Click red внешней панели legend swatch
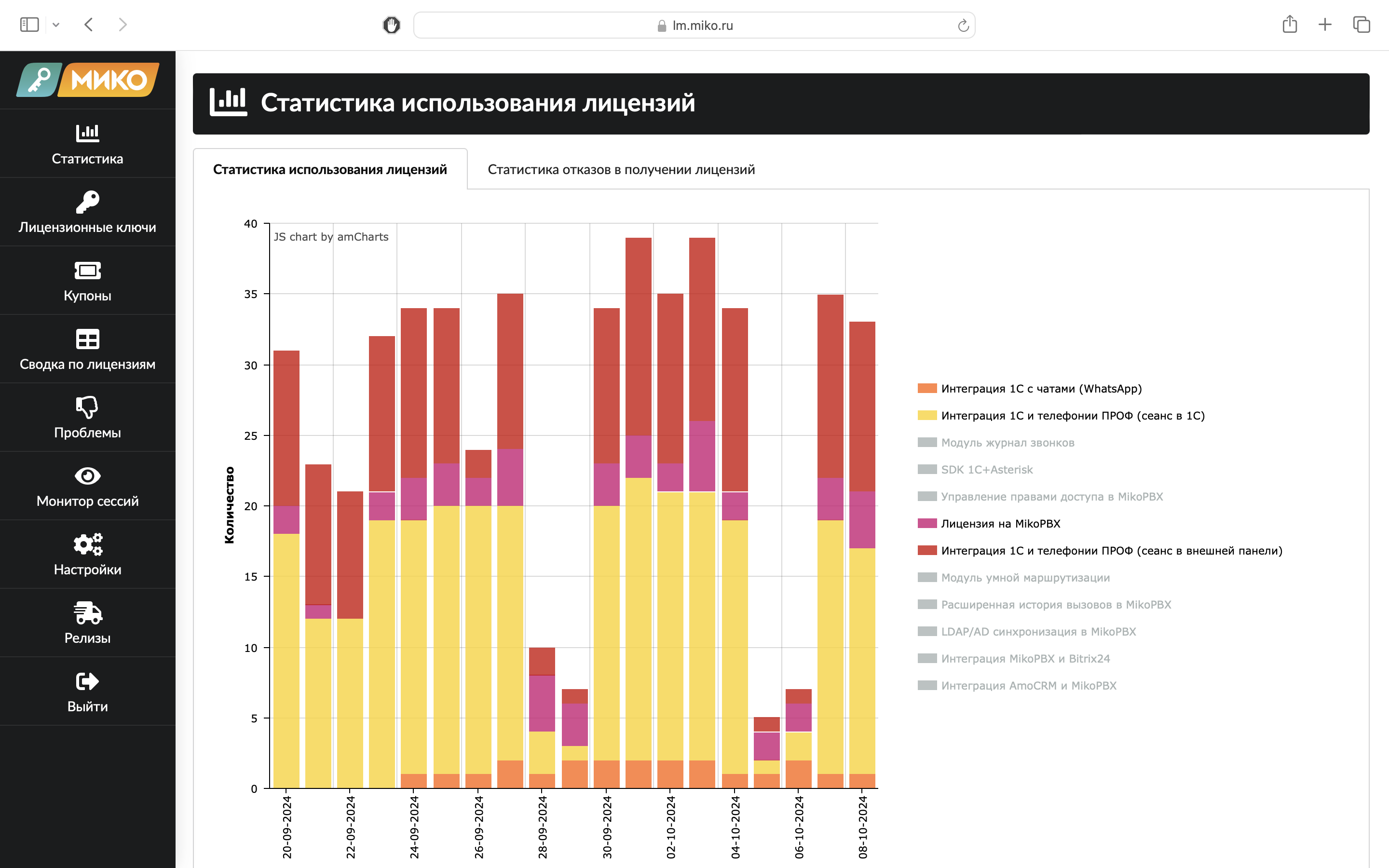This screenshot has width=1389, height=868. point(927,550)
